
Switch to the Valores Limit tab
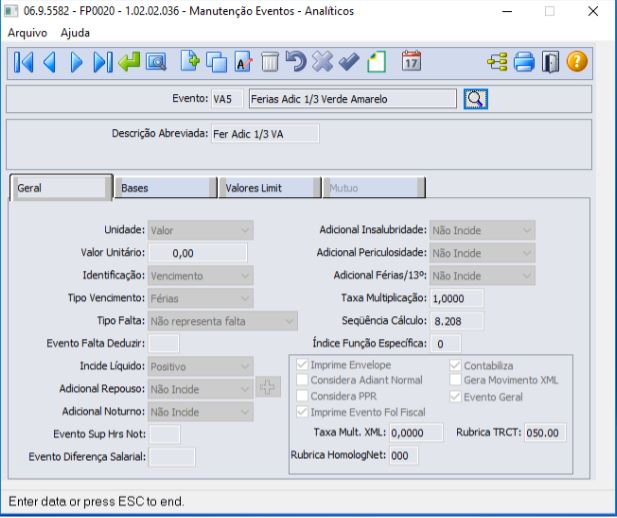click(x=270, y=188)
